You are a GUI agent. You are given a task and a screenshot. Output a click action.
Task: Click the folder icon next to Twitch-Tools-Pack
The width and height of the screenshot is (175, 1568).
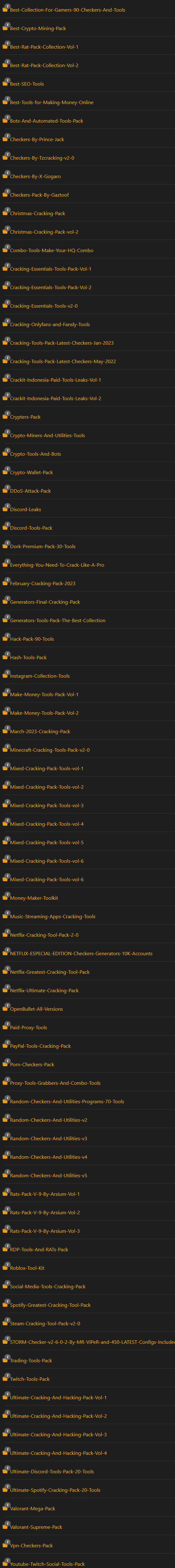tap(6, 1377)
